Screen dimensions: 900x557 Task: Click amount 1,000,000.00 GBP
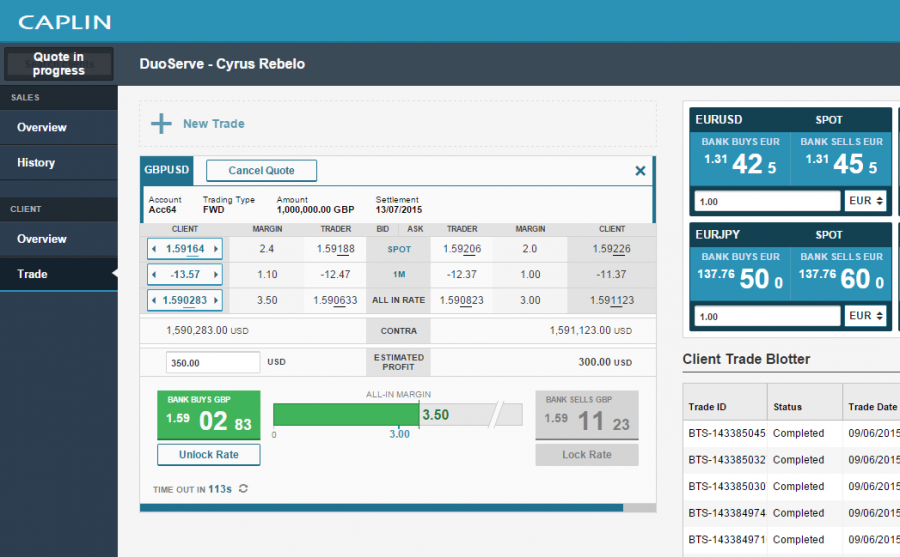tap(315, 210)
